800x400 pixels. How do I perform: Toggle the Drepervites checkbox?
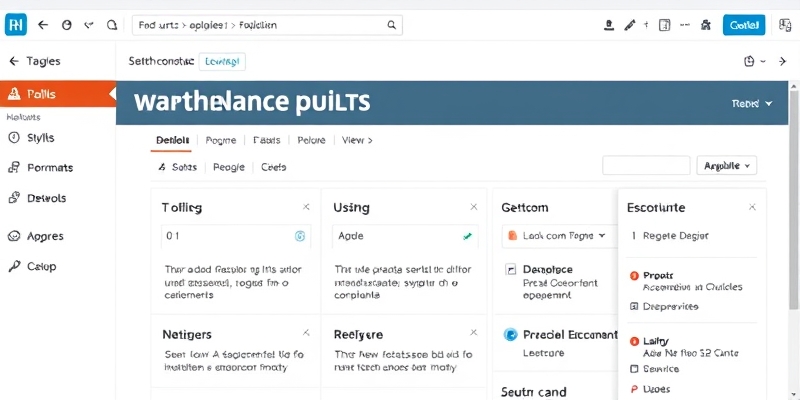point(634,307)
